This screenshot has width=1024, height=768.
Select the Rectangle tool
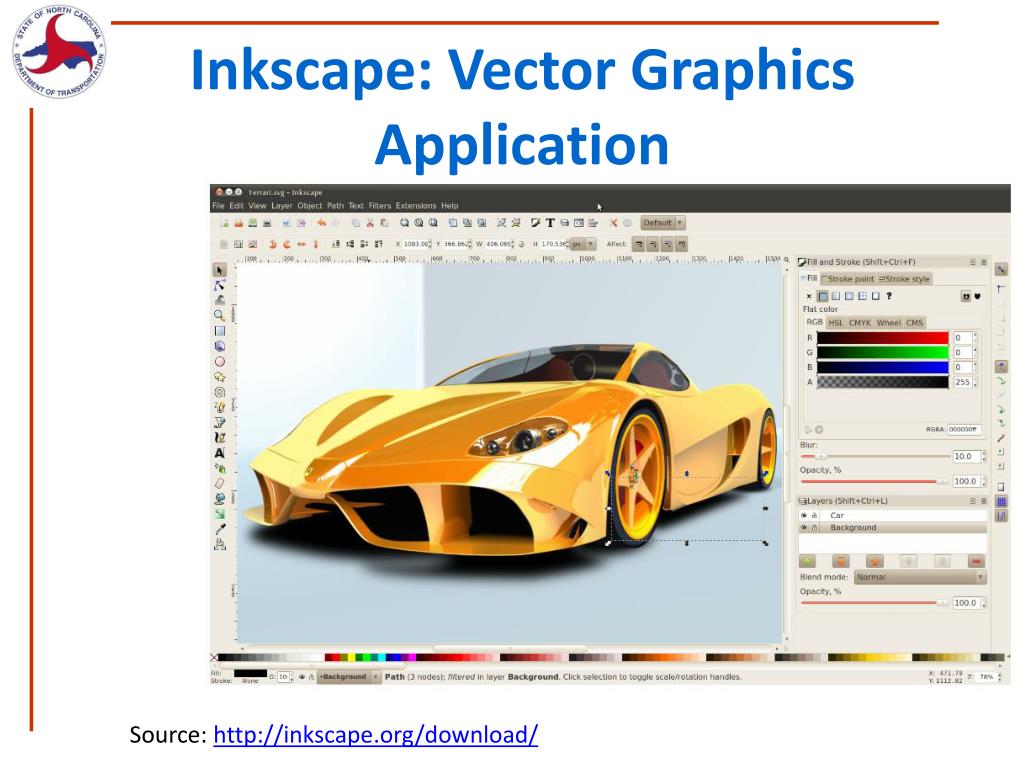tap(219, 330)
